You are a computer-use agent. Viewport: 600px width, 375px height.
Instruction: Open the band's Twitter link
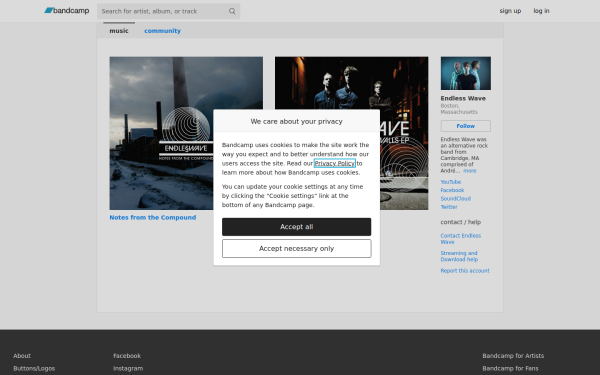[449, 207]
